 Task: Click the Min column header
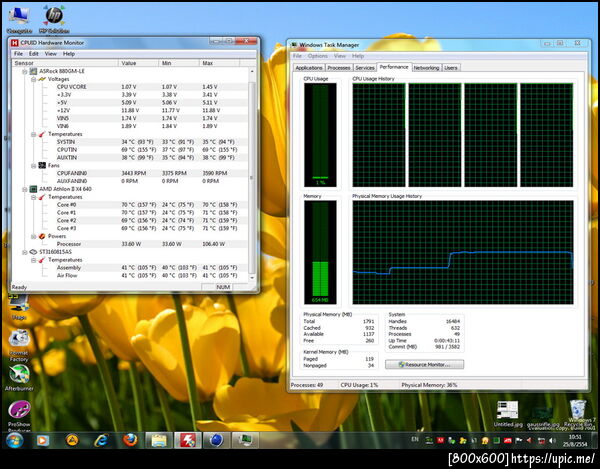click(x=179, y=63)
